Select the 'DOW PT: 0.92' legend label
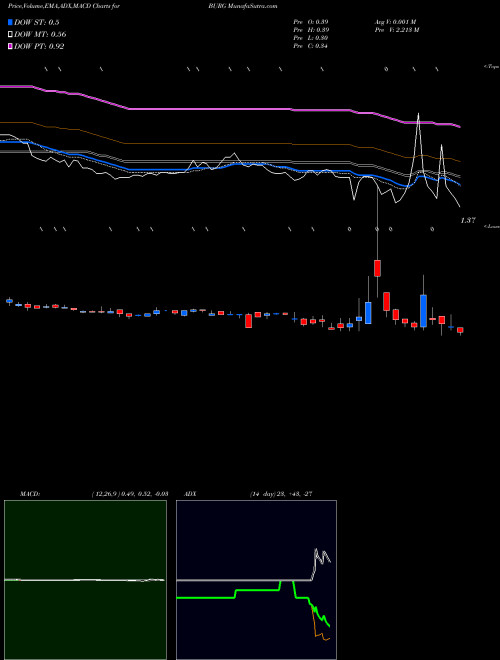This screenshot has height=660, width=500. pyautogui.click(x=39, y=46)
